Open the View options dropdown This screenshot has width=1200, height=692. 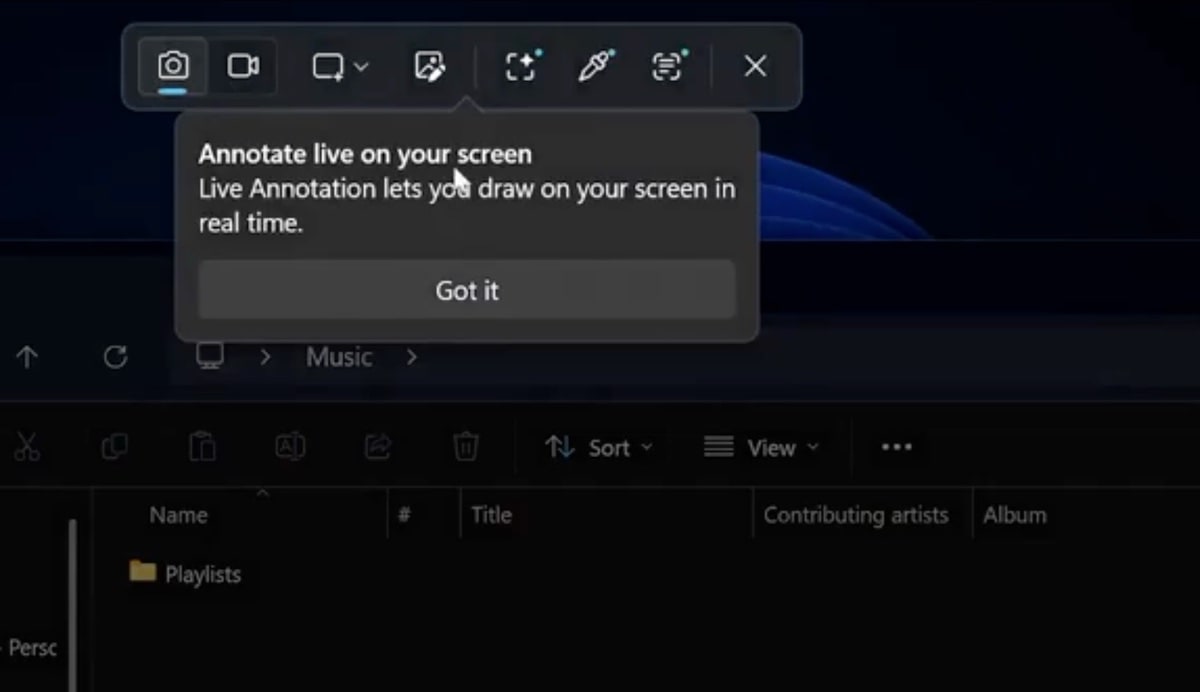(761, 448)
